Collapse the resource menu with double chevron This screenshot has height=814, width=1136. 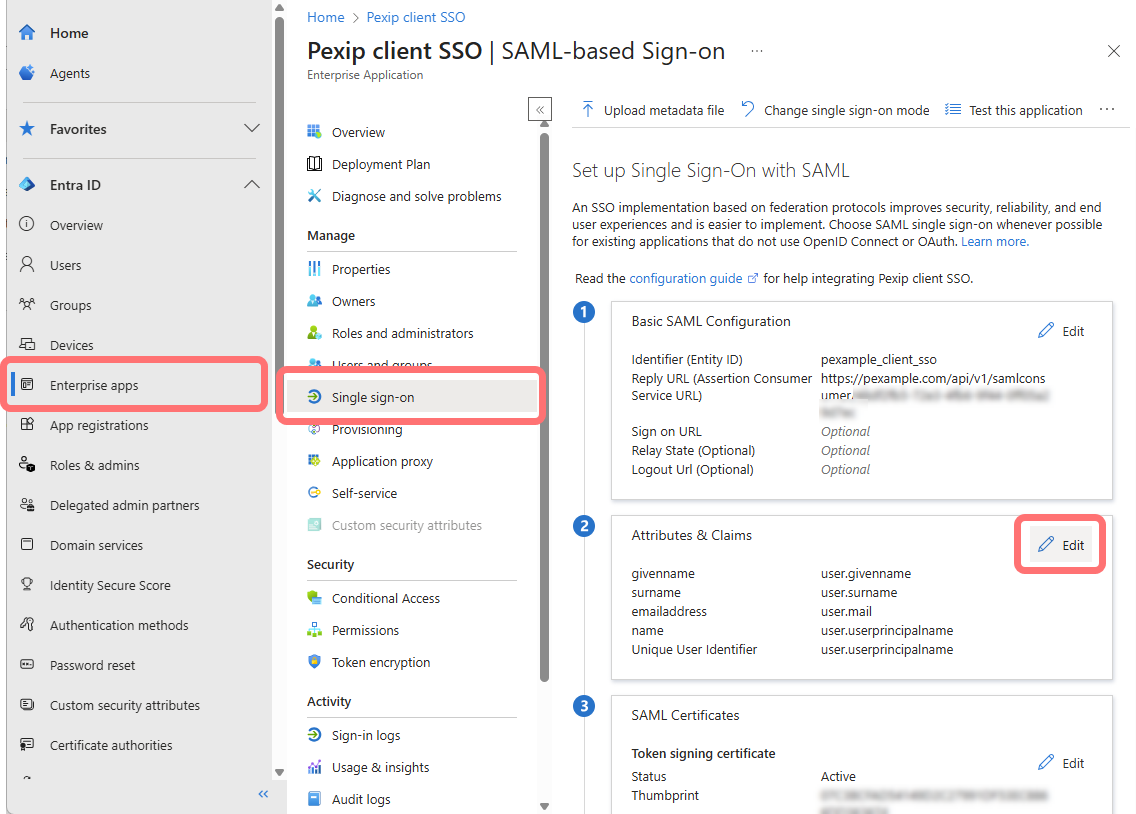[x=540, y=110]
